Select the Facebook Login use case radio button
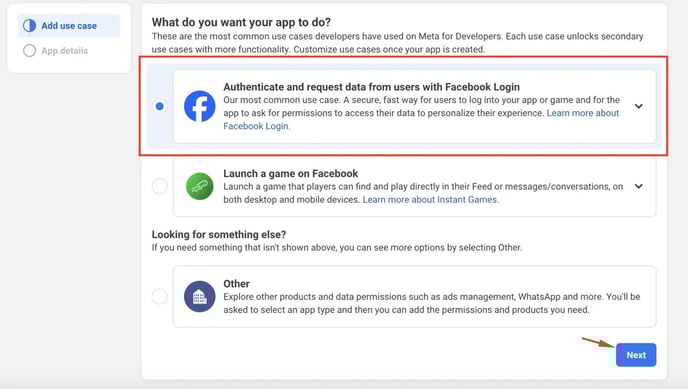The height and width of the screenshot is (389, 688). (160, 106)
